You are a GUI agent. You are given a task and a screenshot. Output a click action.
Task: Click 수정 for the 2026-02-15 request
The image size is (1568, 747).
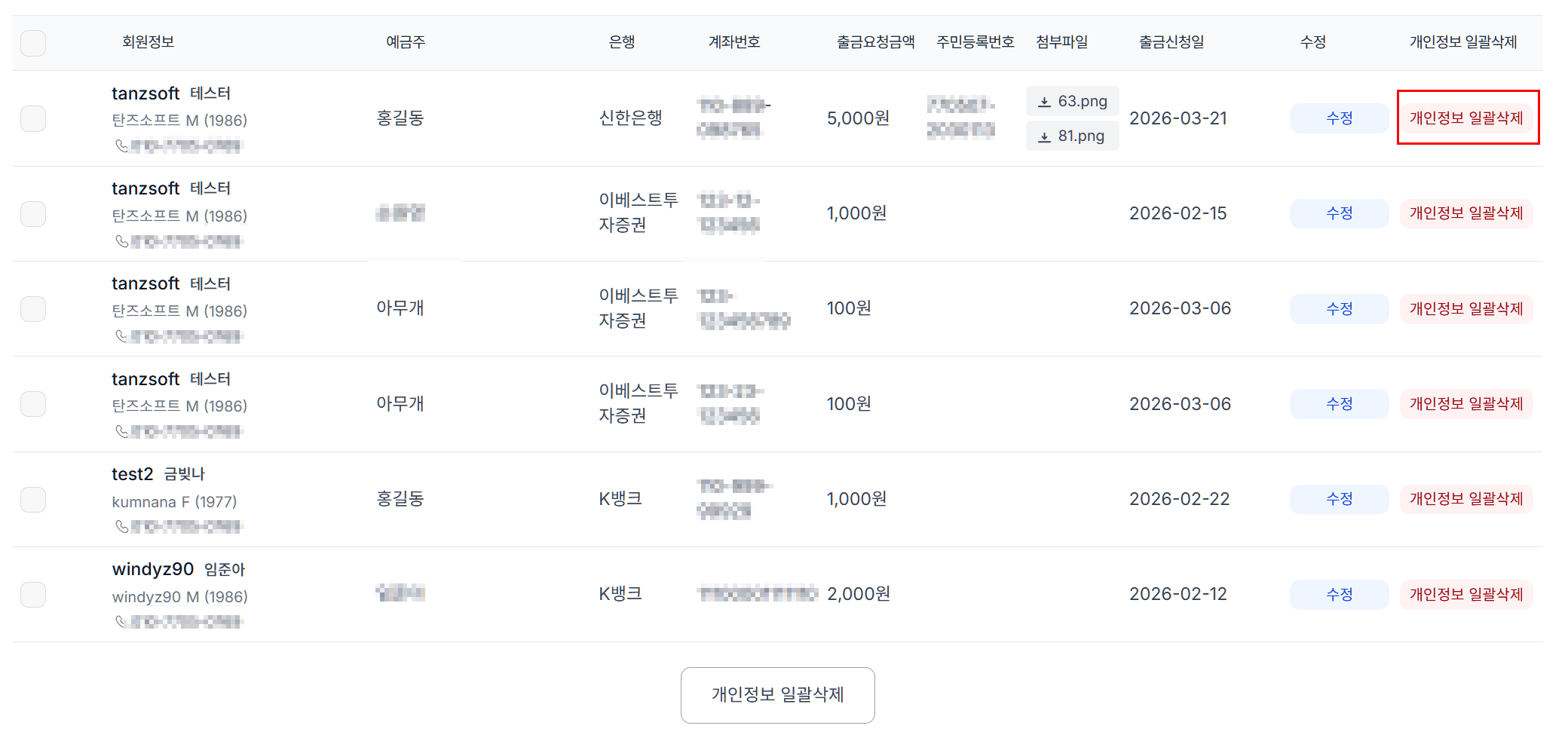pos(1339,213)
